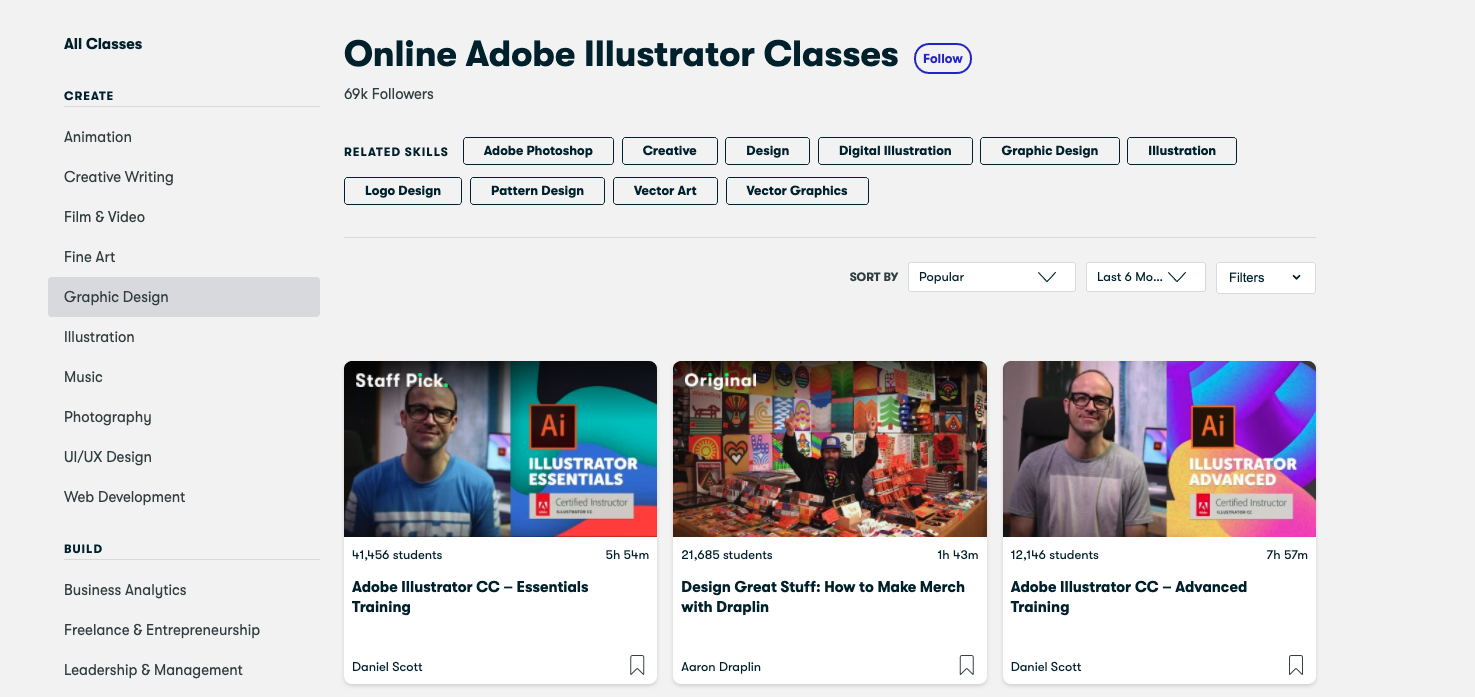Screen dimensions: 1475x697
Task: Bookmark the Design Great Stuff with Draplin class
Action: 966,665
